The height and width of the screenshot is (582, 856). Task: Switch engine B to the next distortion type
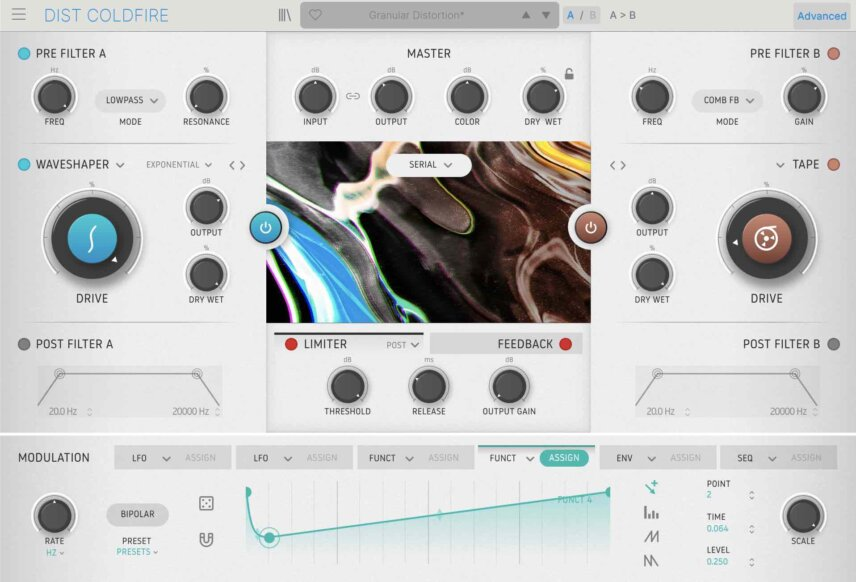pos(623,165)
